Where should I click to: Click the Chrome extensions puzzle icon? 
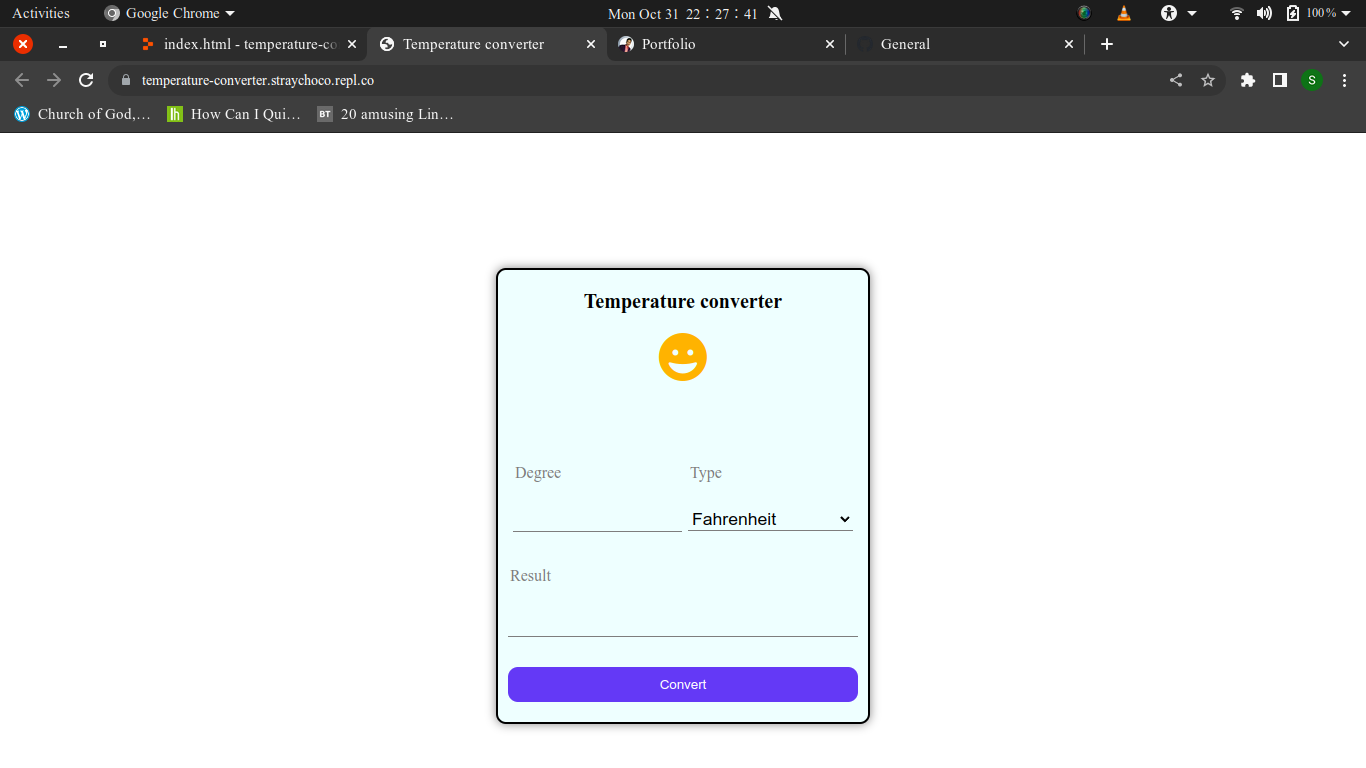click(x=1247, y=80)
